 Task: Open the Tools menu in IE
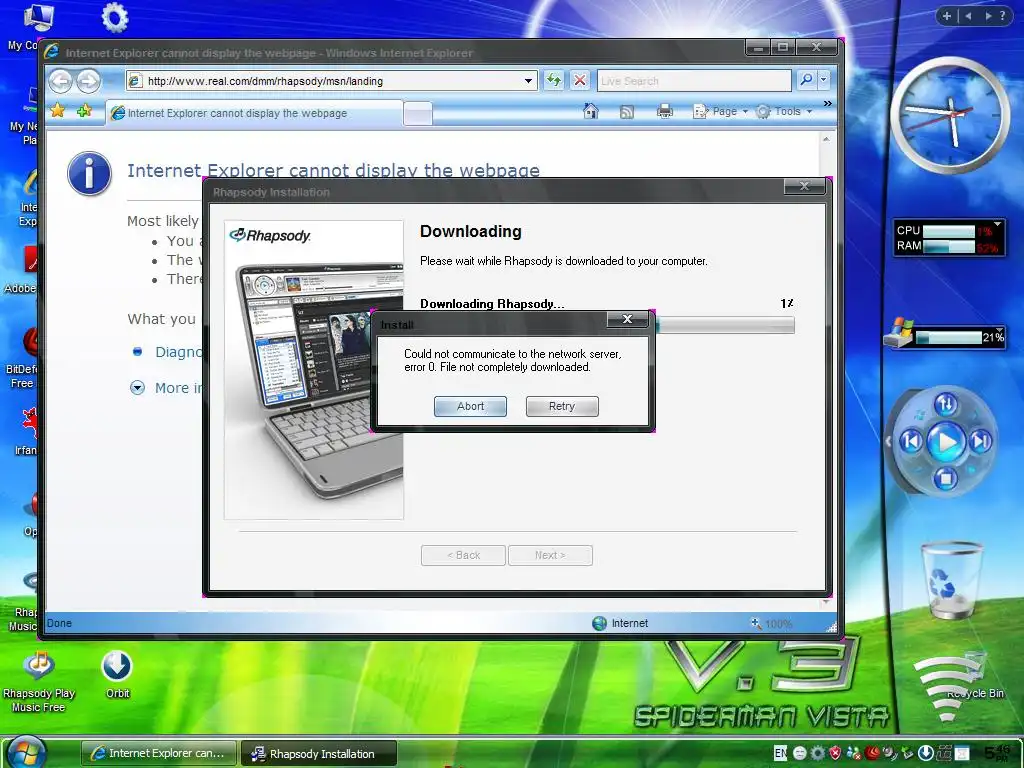click(x=784, y=112)
